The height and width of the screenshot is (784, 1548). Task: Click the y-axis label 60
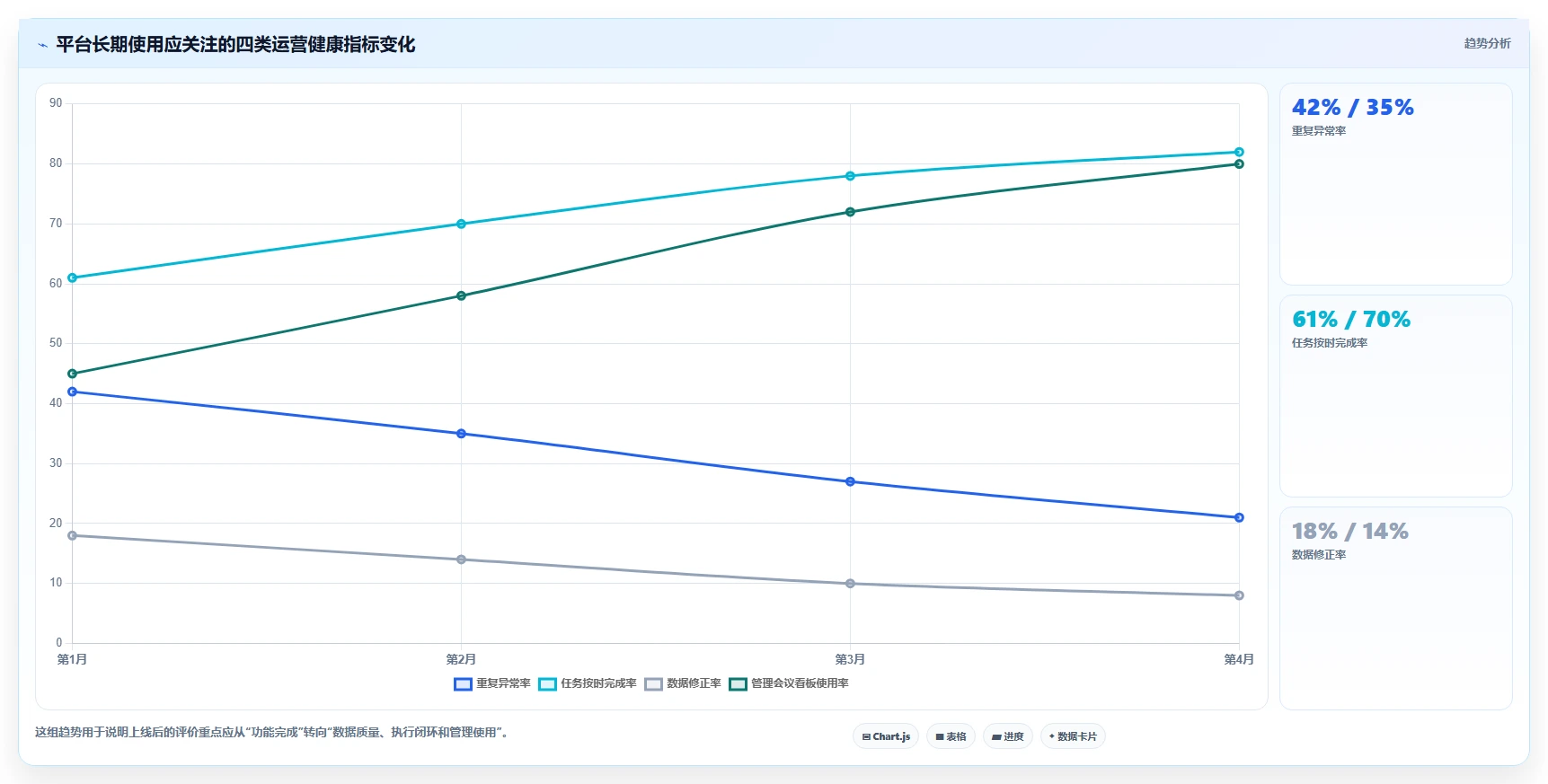56,284
